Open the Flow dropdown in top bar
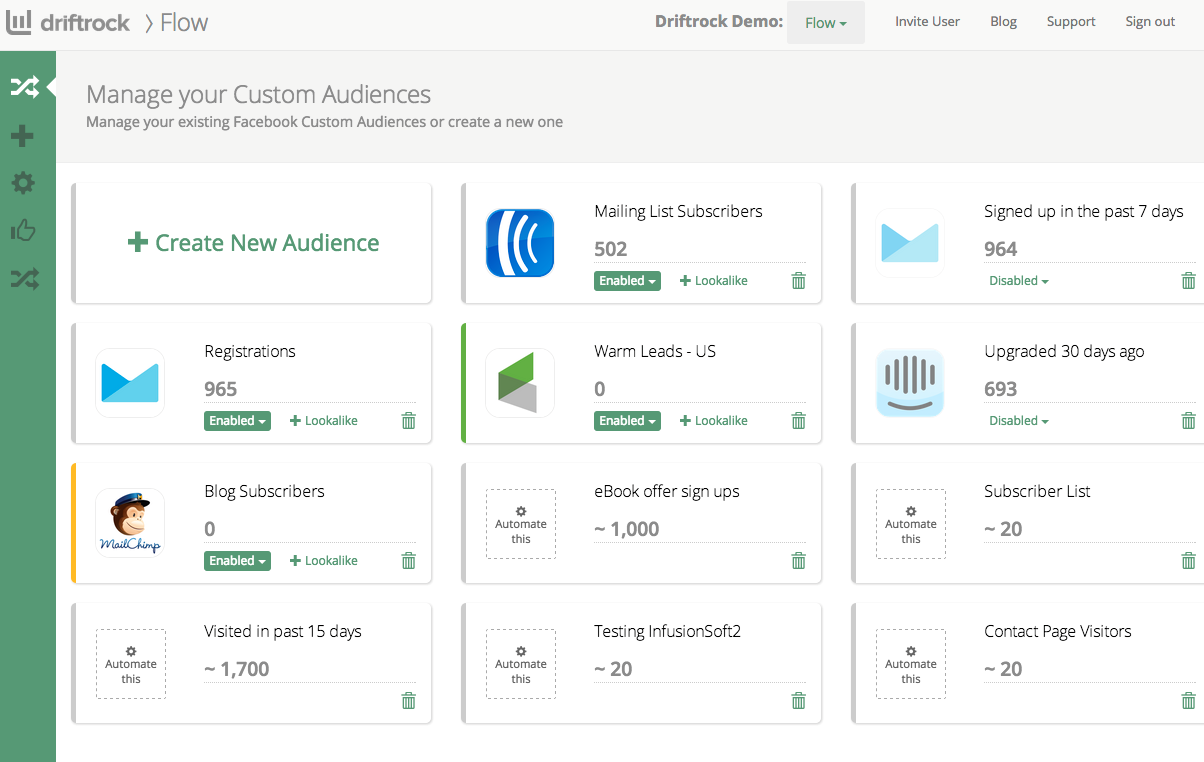The image size is (1204, 762). 825,22
